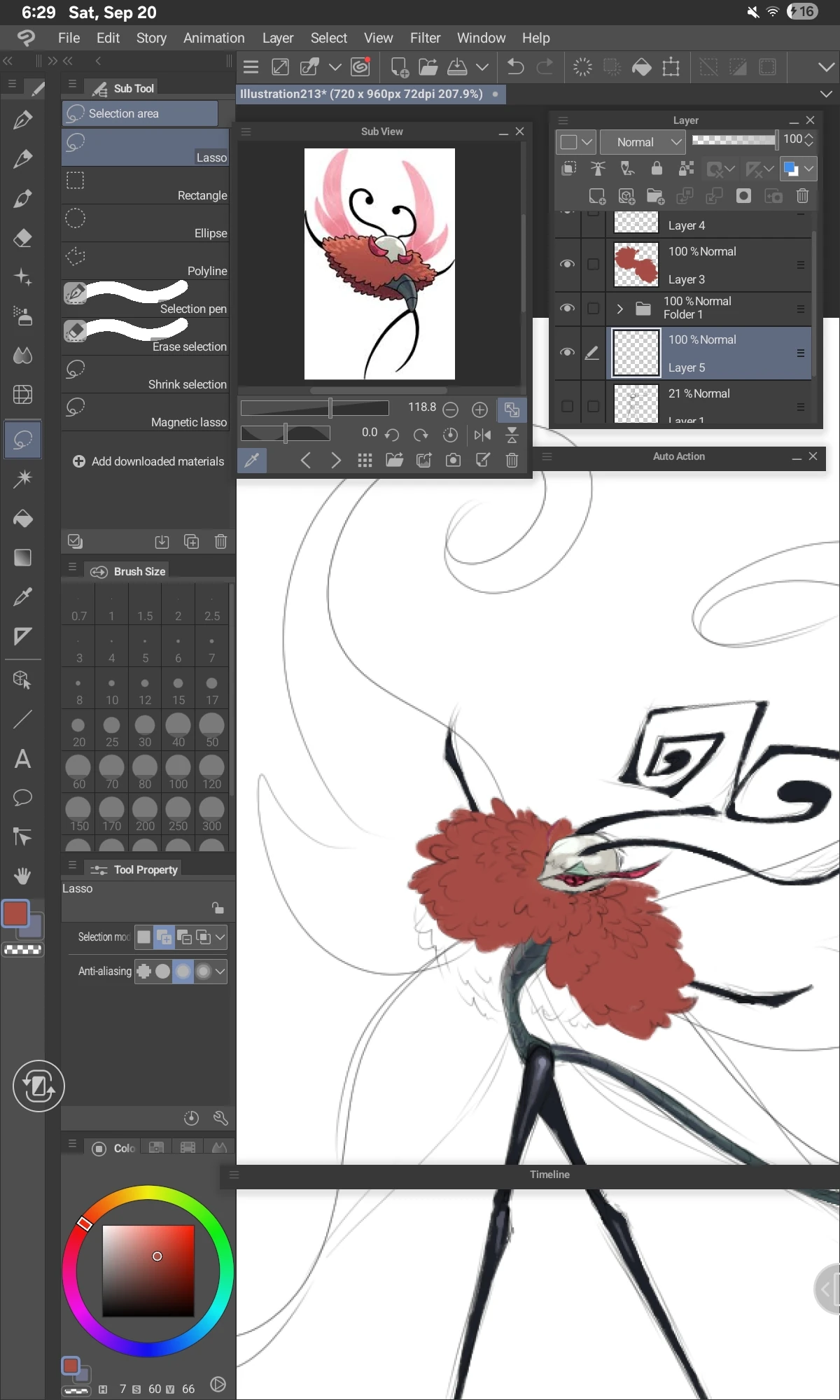Screen dimensions: 840x1400
Task: Open the Filter menu
Action: click(425, 38)
